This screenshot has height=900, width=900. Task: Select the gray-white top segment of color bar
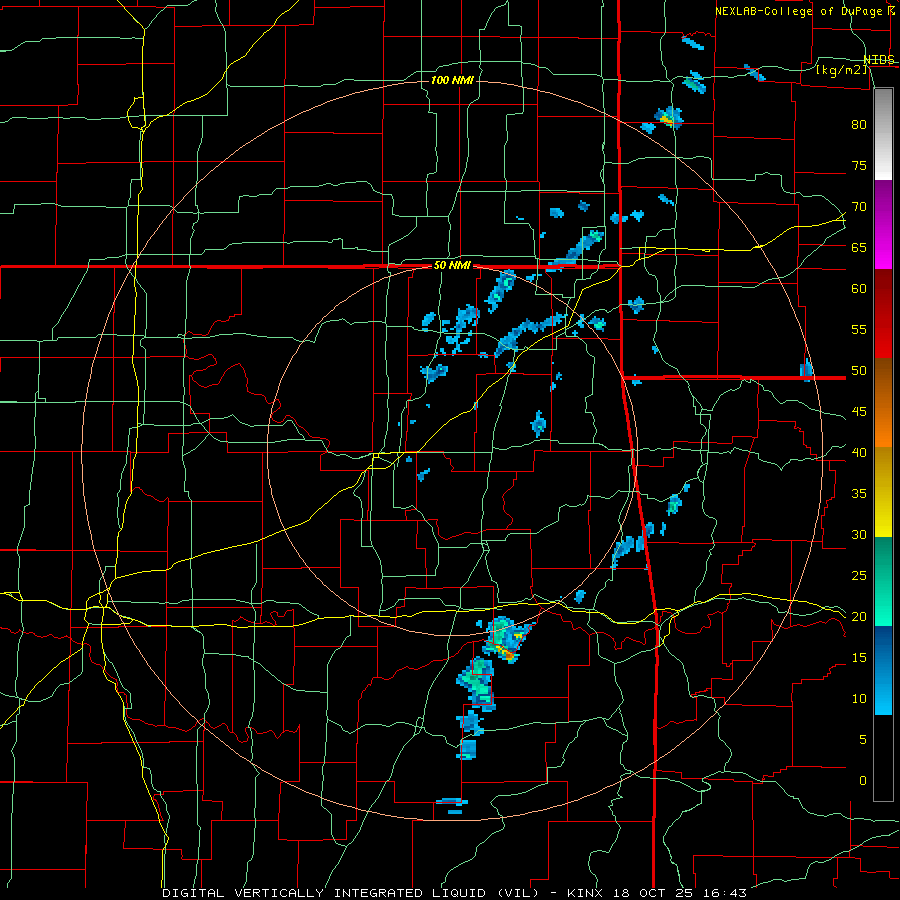click(883, 134)
